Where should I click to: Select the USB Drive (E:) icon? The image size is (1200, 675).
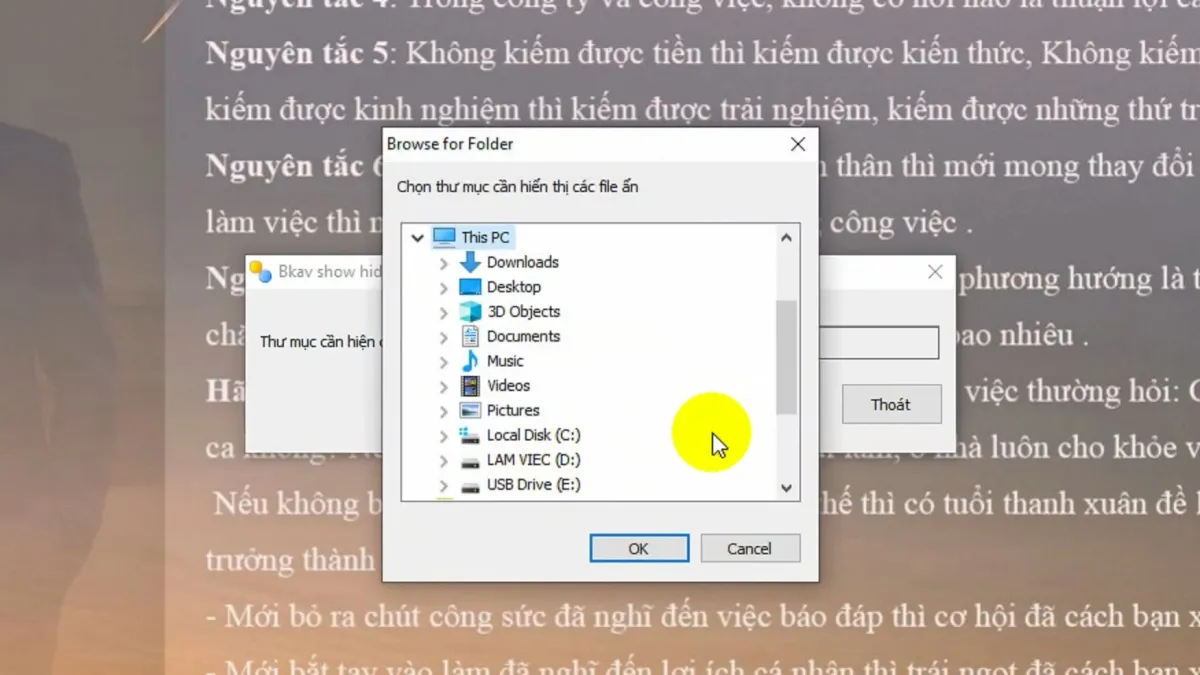pyautogui.click(x=470, y=485)
